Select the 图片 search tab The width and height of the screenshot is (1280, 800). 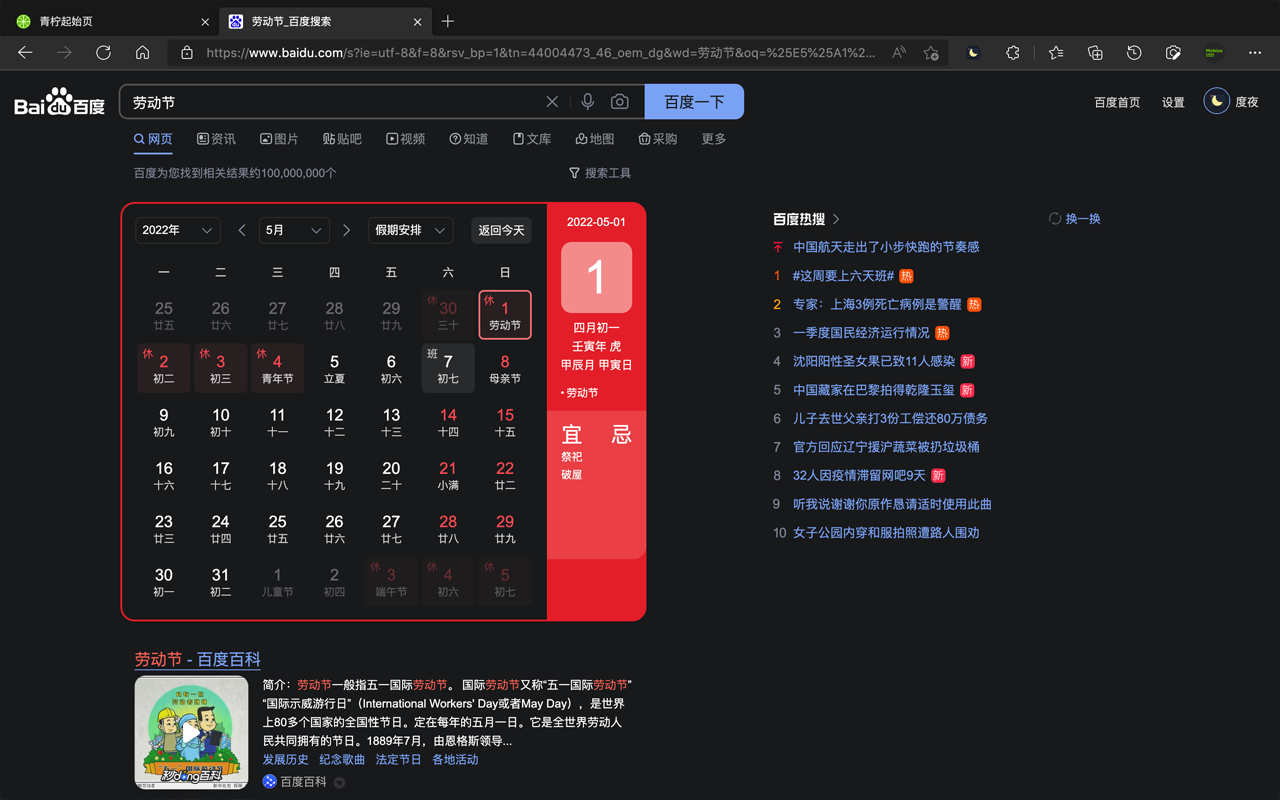click(279, 139)
